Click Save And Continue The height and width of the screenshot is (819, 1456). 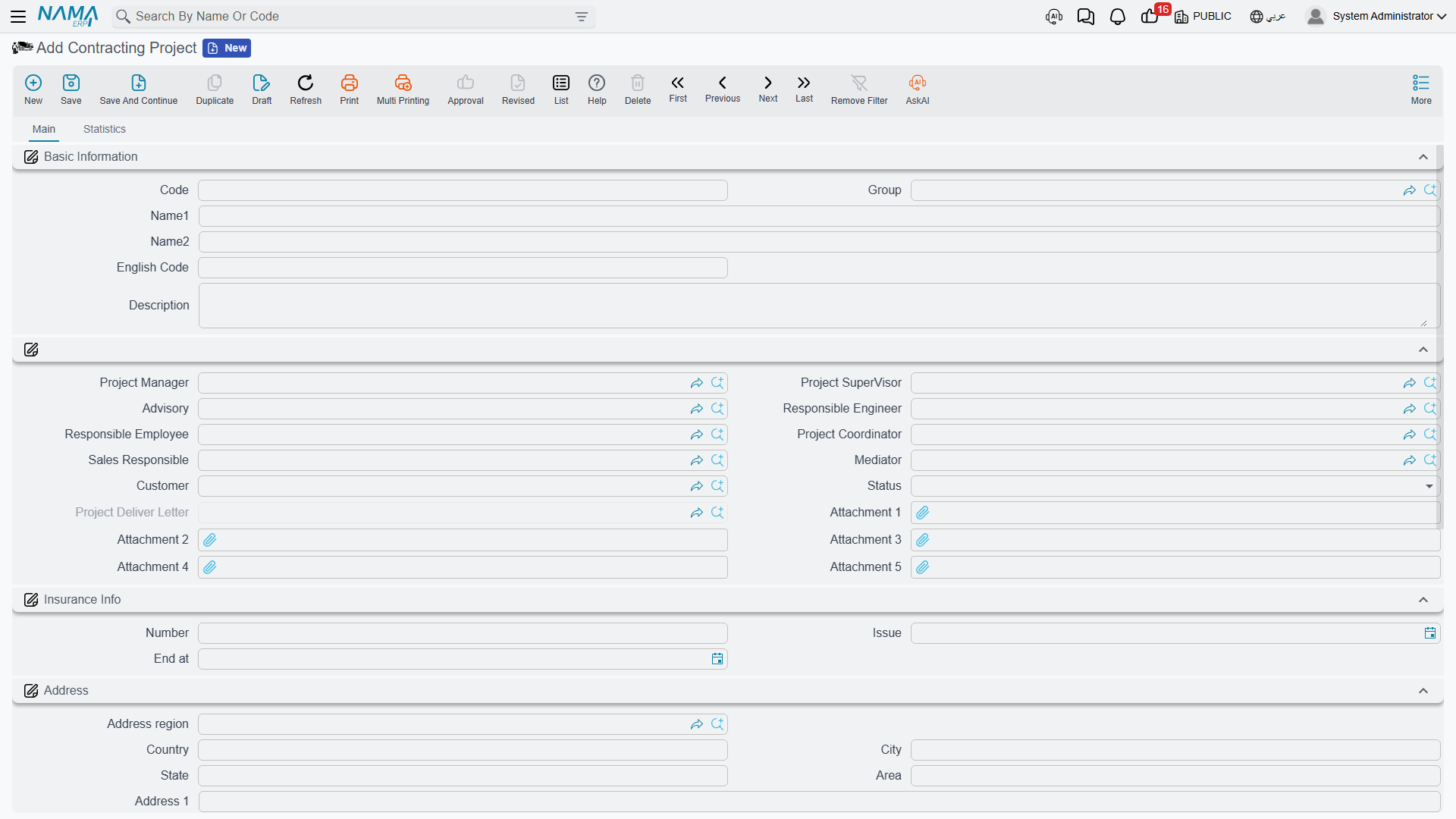(139, 89)
